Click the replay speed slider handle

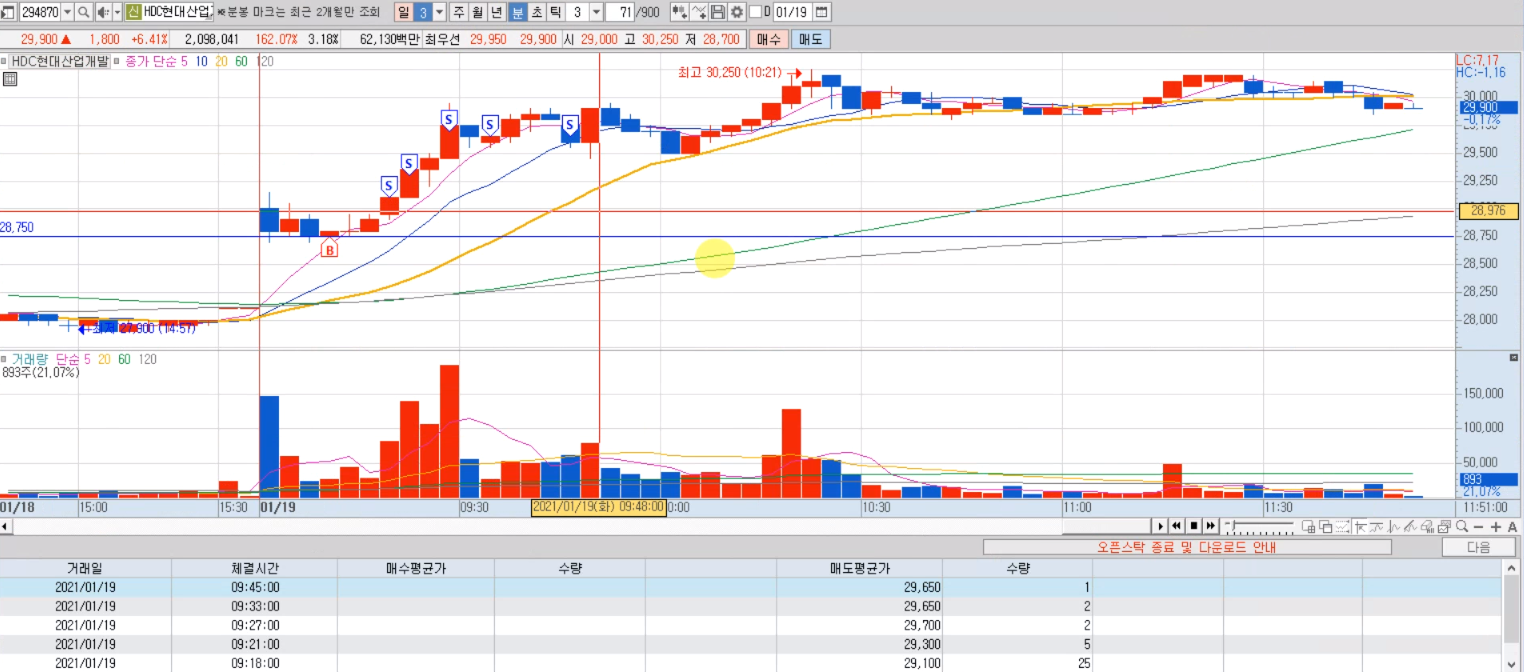[1233, 525]
